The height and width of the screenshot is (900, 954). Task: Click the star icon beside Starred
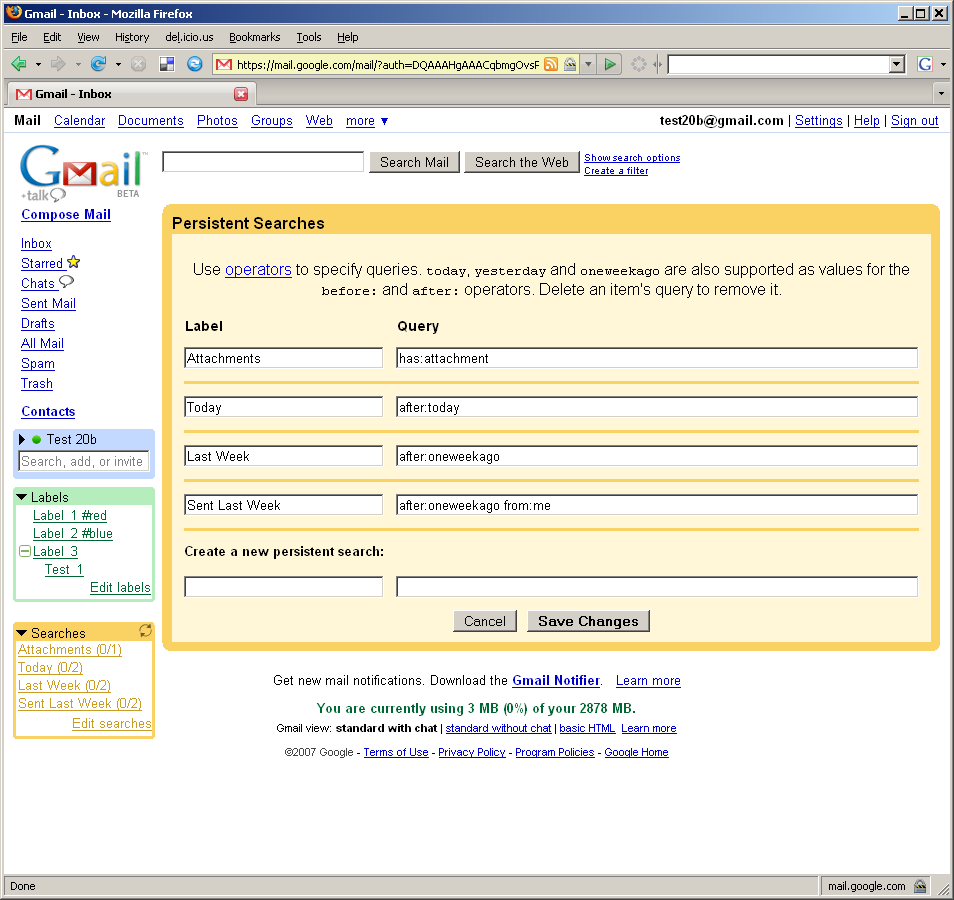click(74, 262)
